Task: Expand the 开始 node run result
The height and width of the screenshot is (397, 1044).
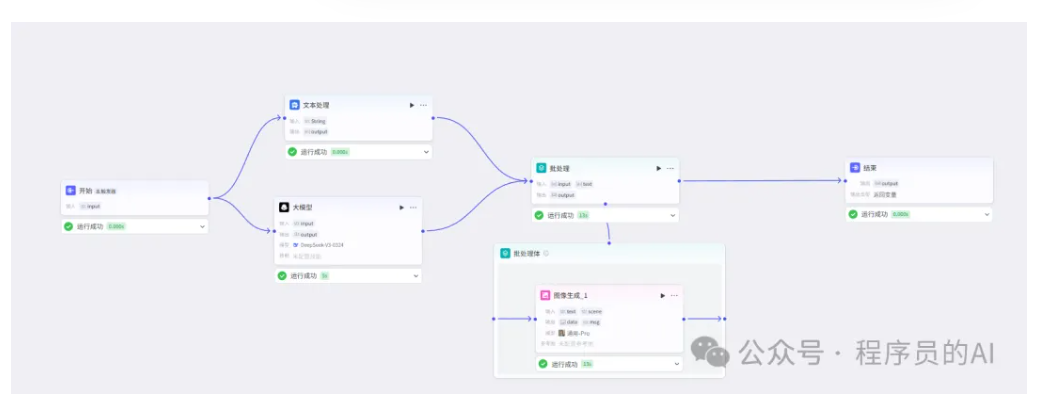Action: 202,226
